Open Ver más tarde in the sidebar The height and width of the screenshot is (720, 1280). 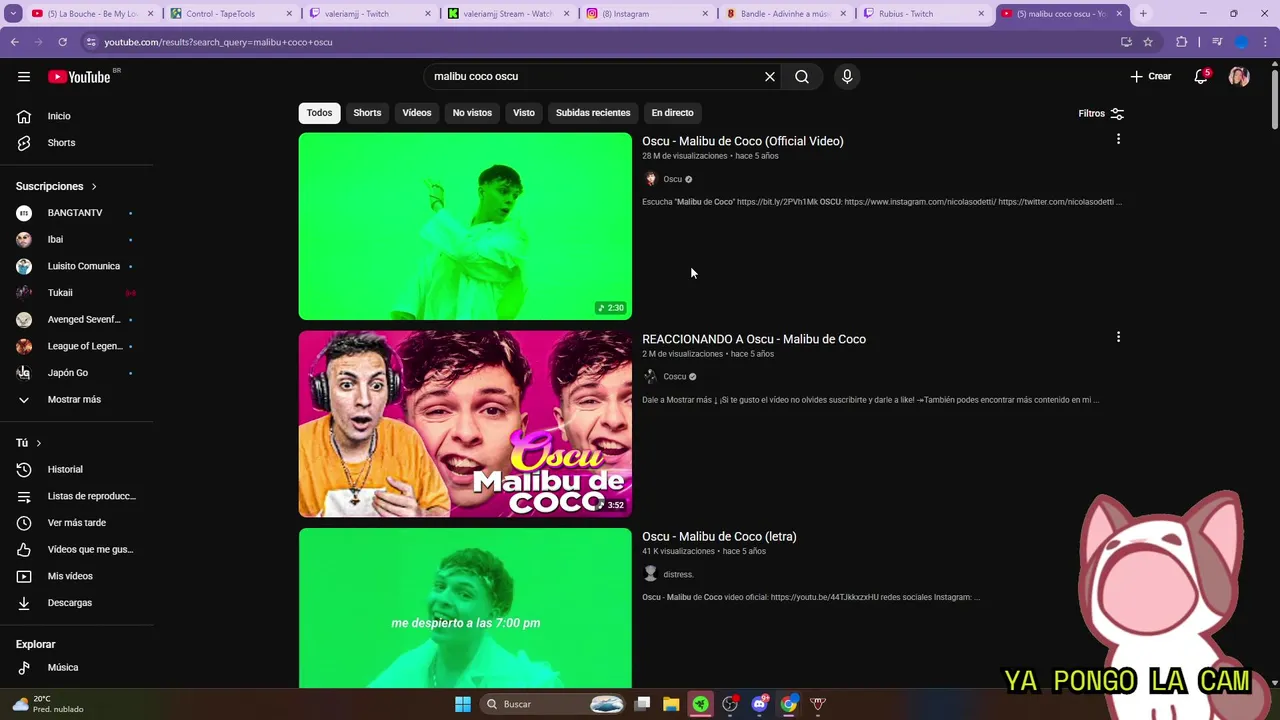76,523
